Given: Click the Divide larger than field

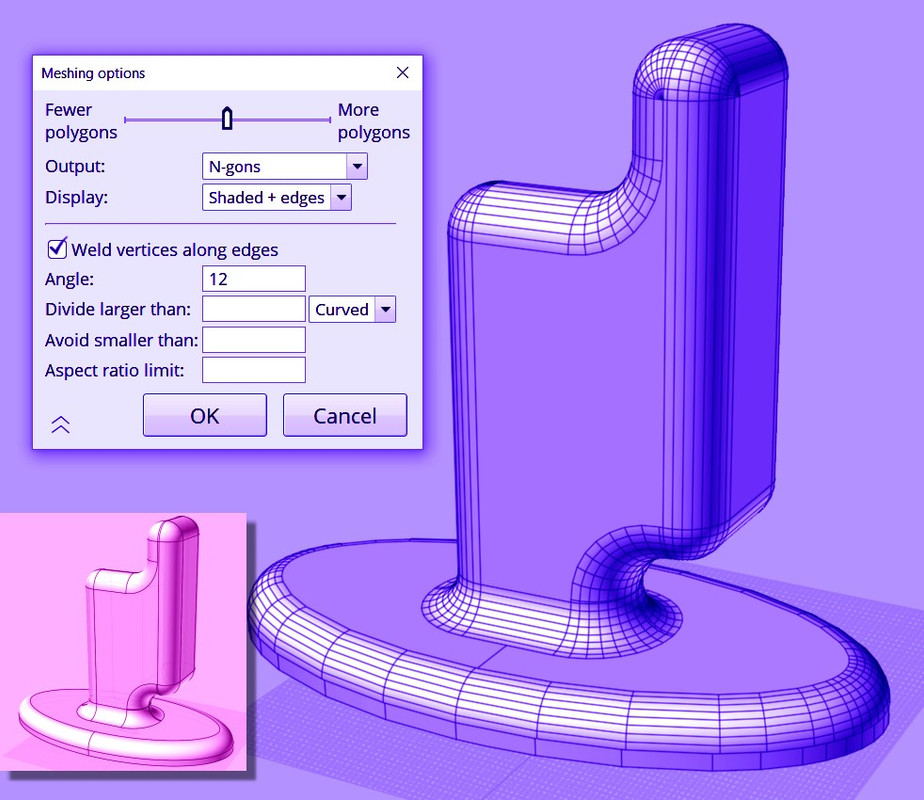Looking at the screenshot, I should pos(253,309).
